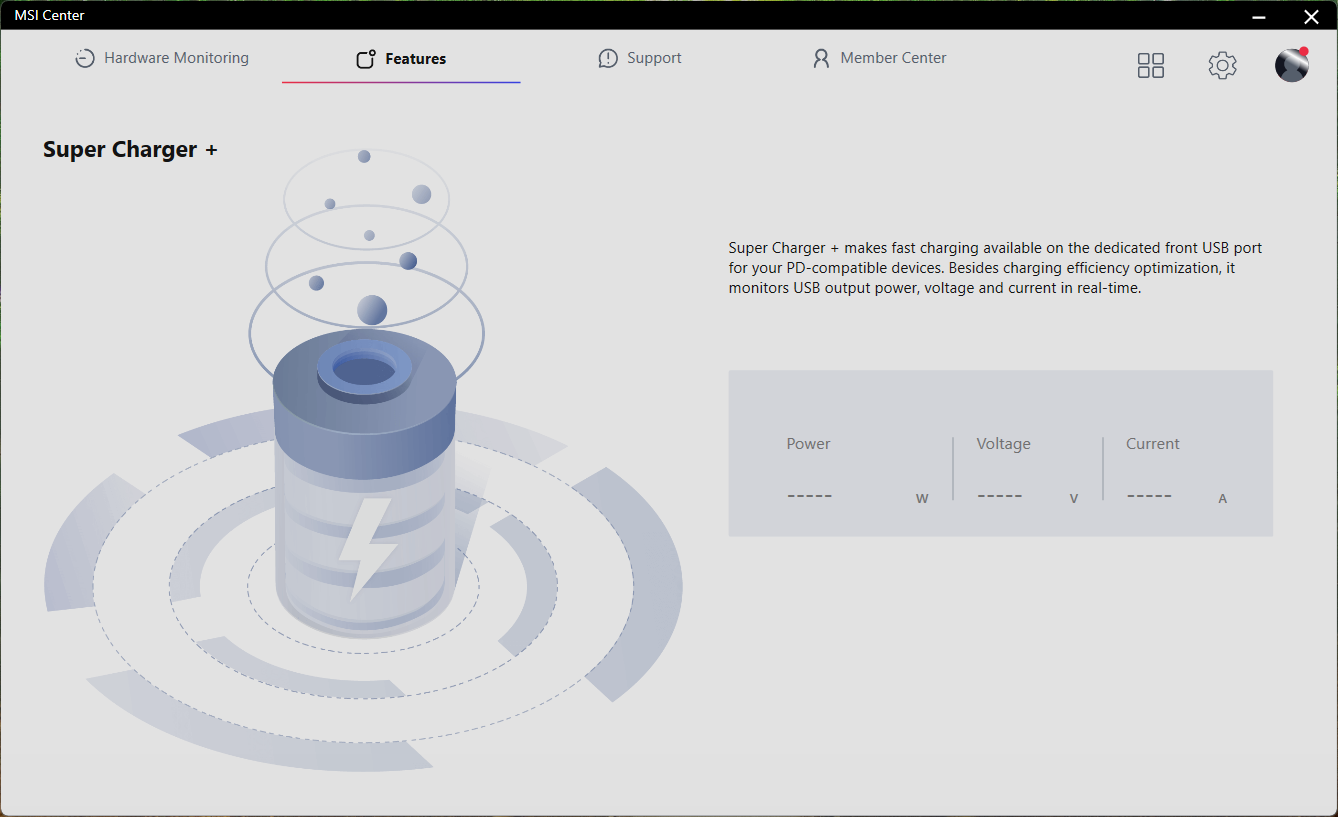This screenshot has height=817, width=1338.
Task: Click the user profile avatar
Action: [1292, 65]
